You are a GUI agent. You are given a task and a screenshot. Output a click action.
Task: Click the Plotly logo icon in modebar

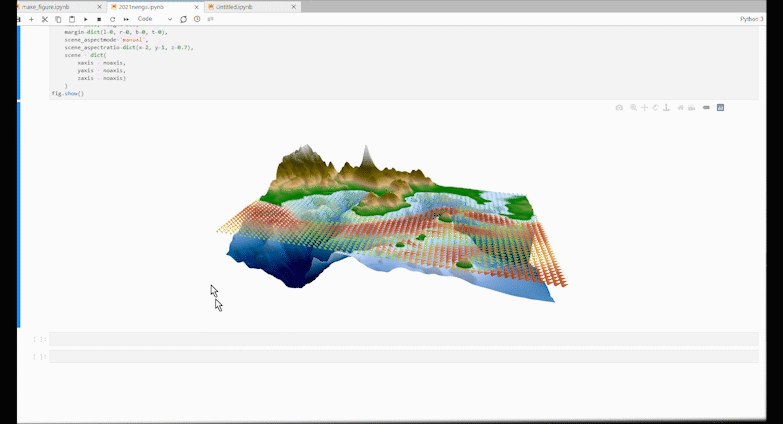tap(720, 107)
